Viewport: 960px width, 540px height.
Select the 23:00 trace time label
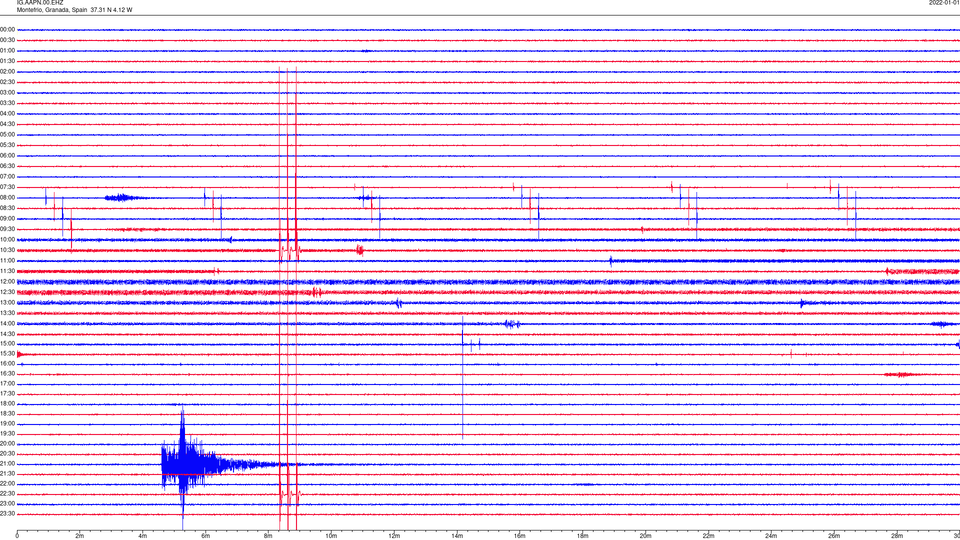coord(8,504)
